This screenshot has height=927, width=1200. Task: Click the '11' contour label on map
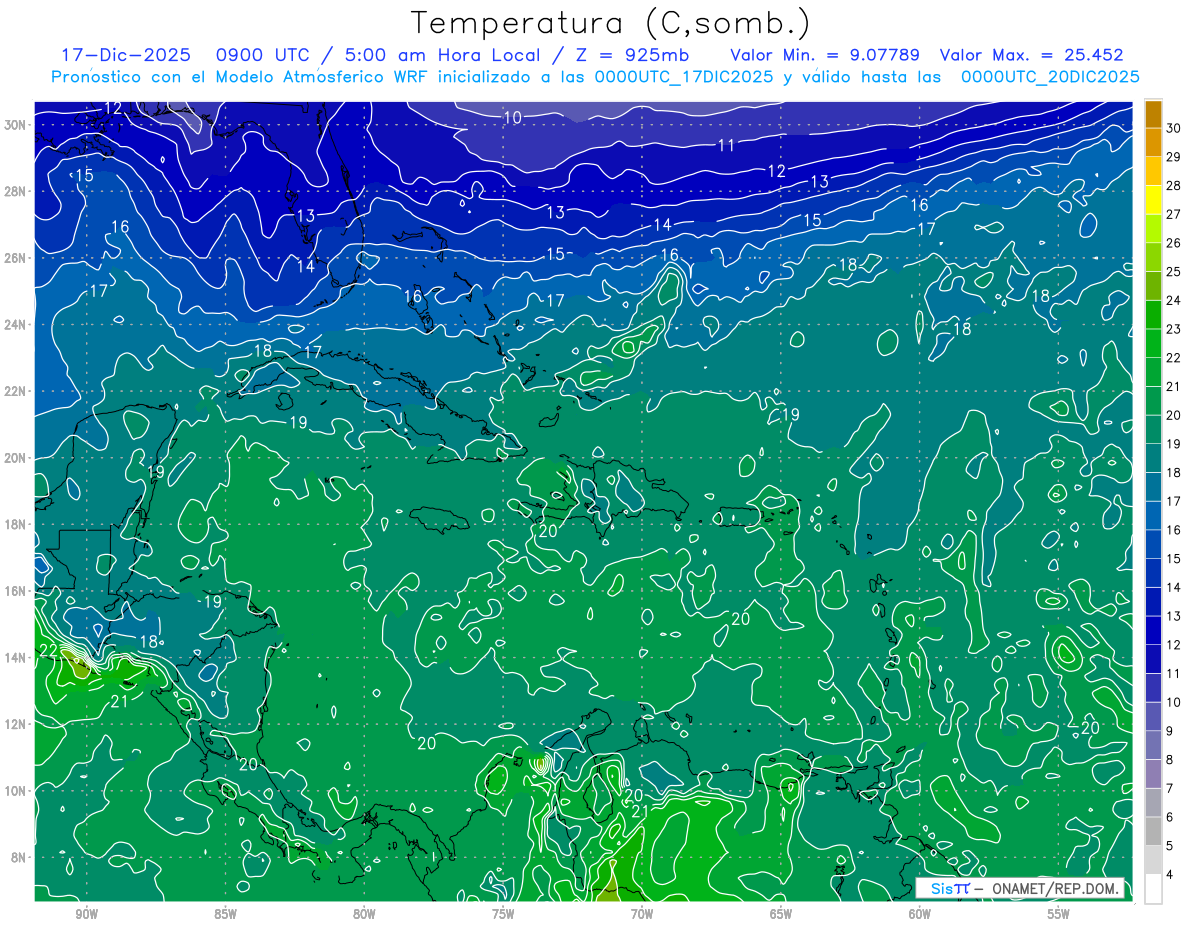click(727, 146)
